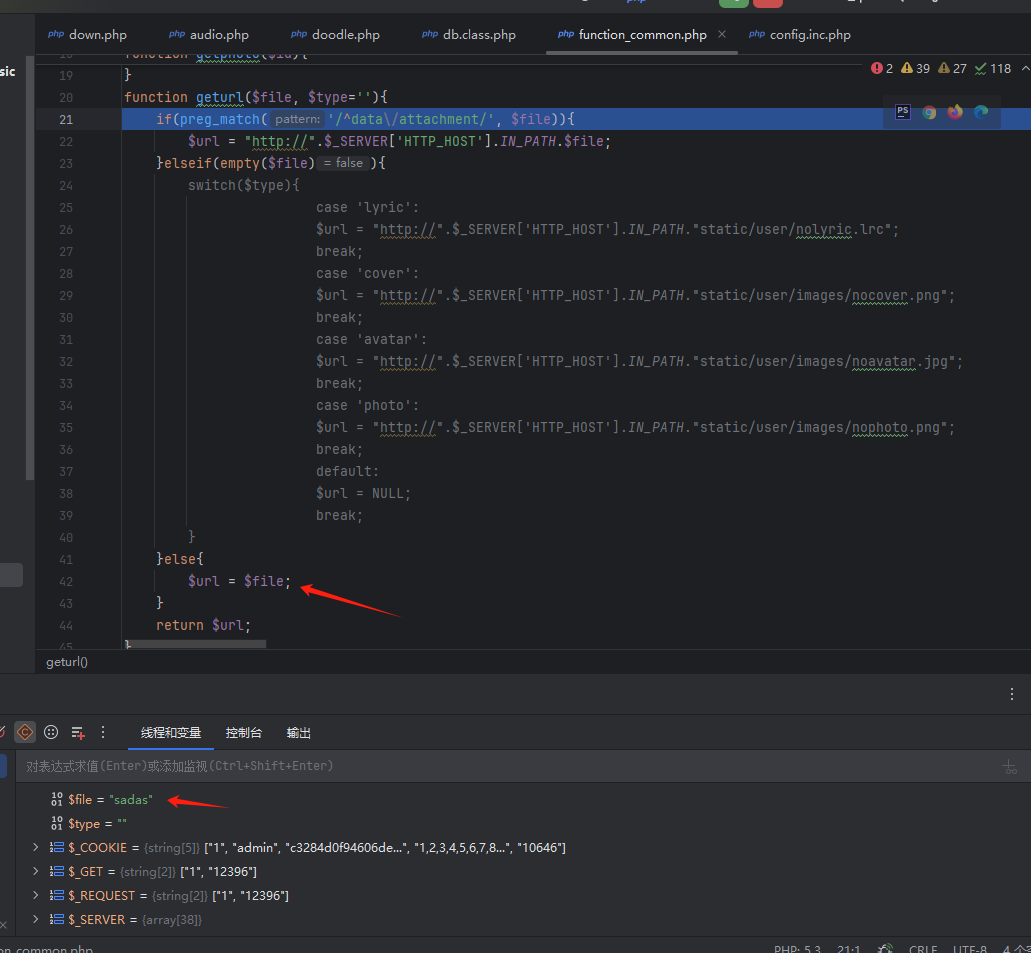Screen dimensions: 1031x953
Task: Click the red error count indicator
Action: point(882,68)
